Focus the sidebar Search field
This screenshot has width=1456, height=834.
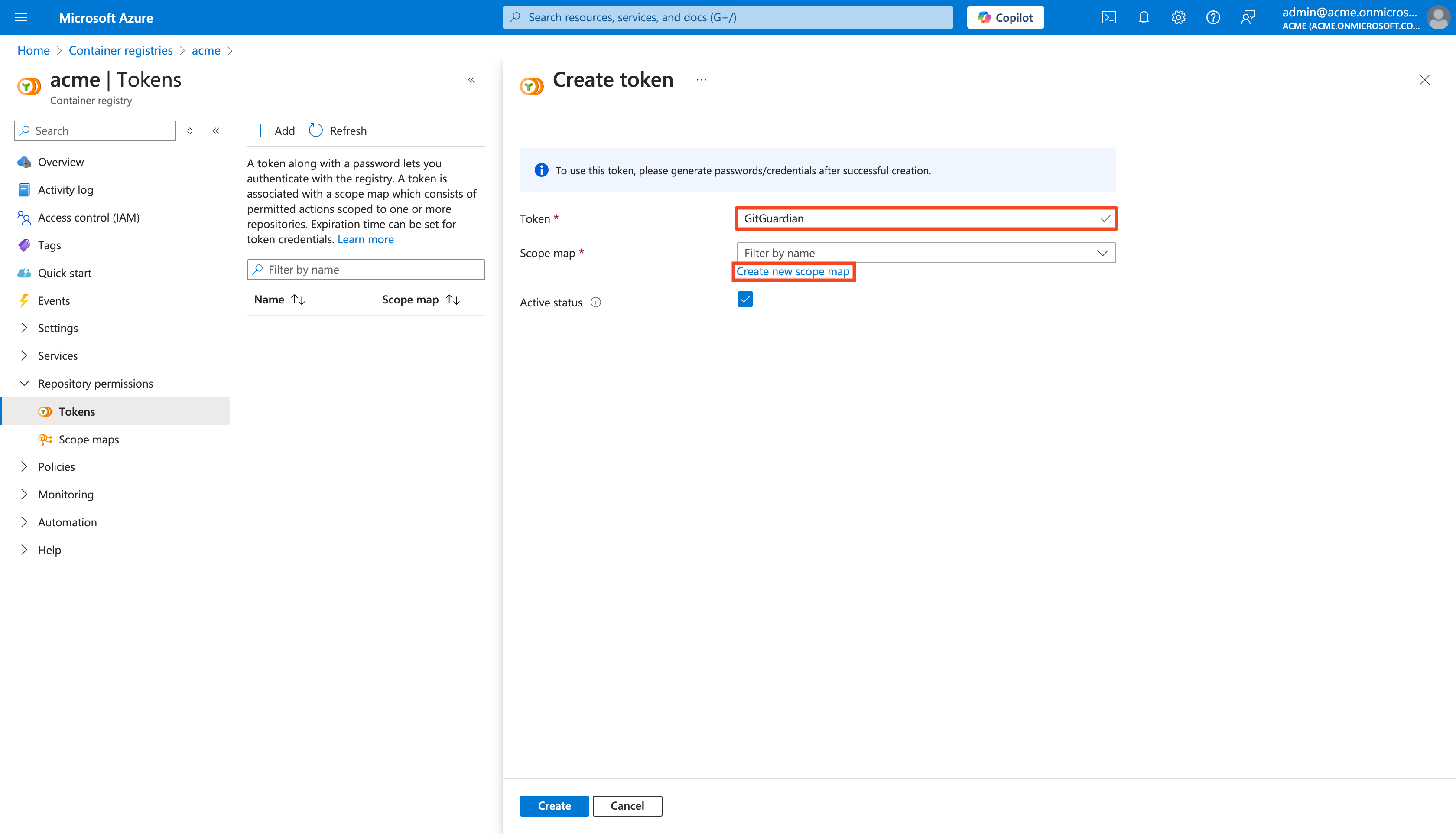[x=94, y=130]
